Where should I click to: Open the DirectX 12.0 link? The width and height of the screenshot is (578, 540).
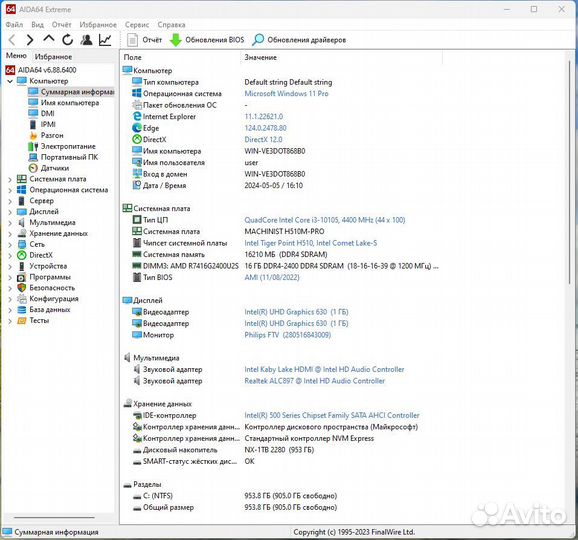coord(263,139)
